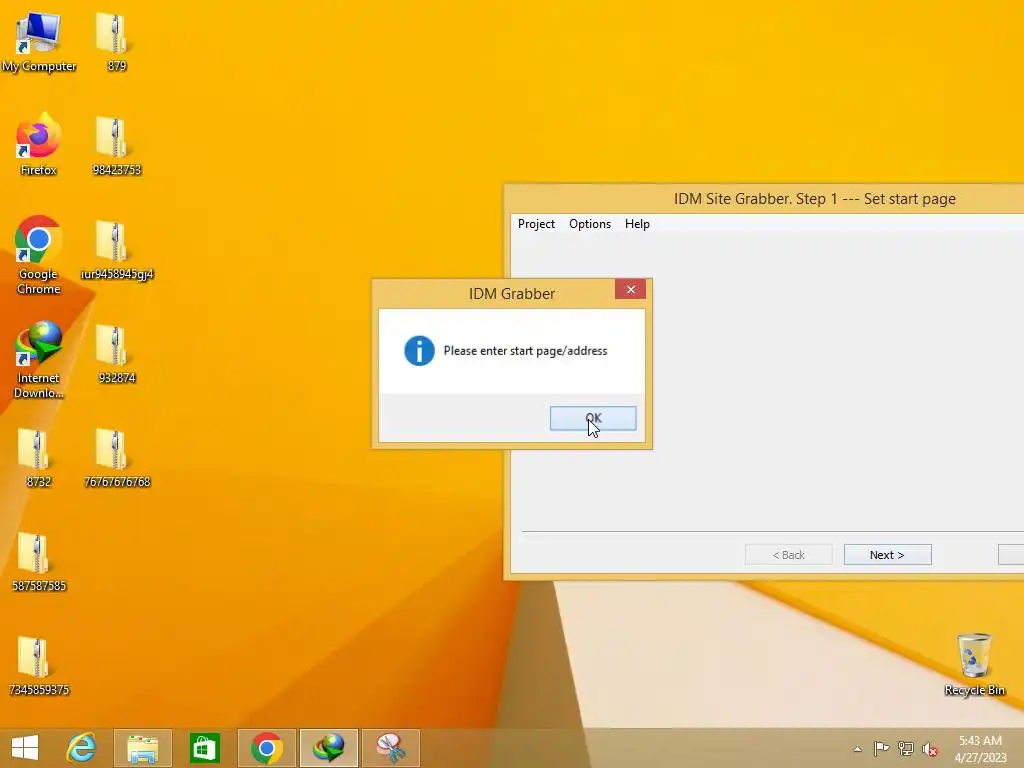Open the network status tray icon
Screen dimensions: 1024x768
pos(906,748)
